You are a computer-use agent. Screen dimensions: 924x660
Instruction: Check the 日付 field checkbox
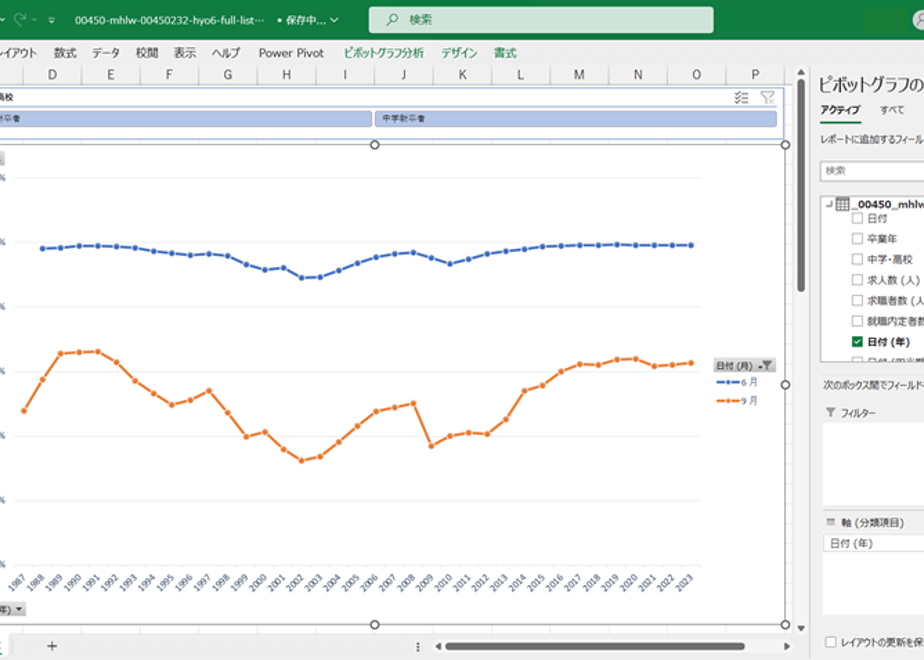point(857,219)
